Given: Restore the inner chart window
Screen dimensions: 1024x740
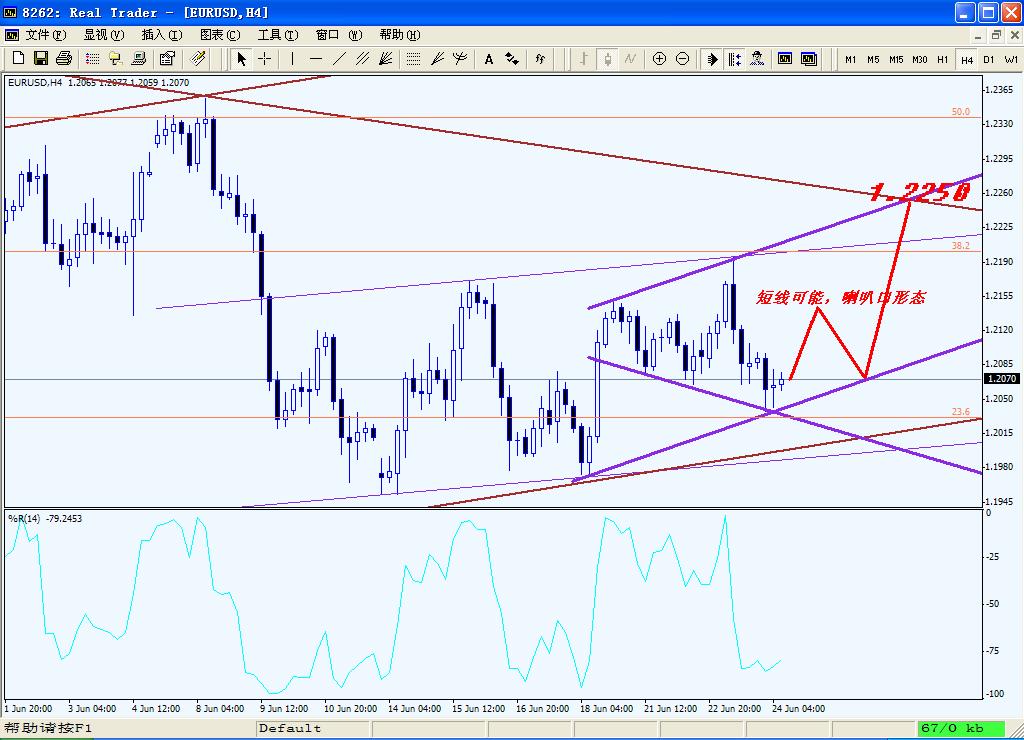Looking at the screenshot, I should 996,35.
